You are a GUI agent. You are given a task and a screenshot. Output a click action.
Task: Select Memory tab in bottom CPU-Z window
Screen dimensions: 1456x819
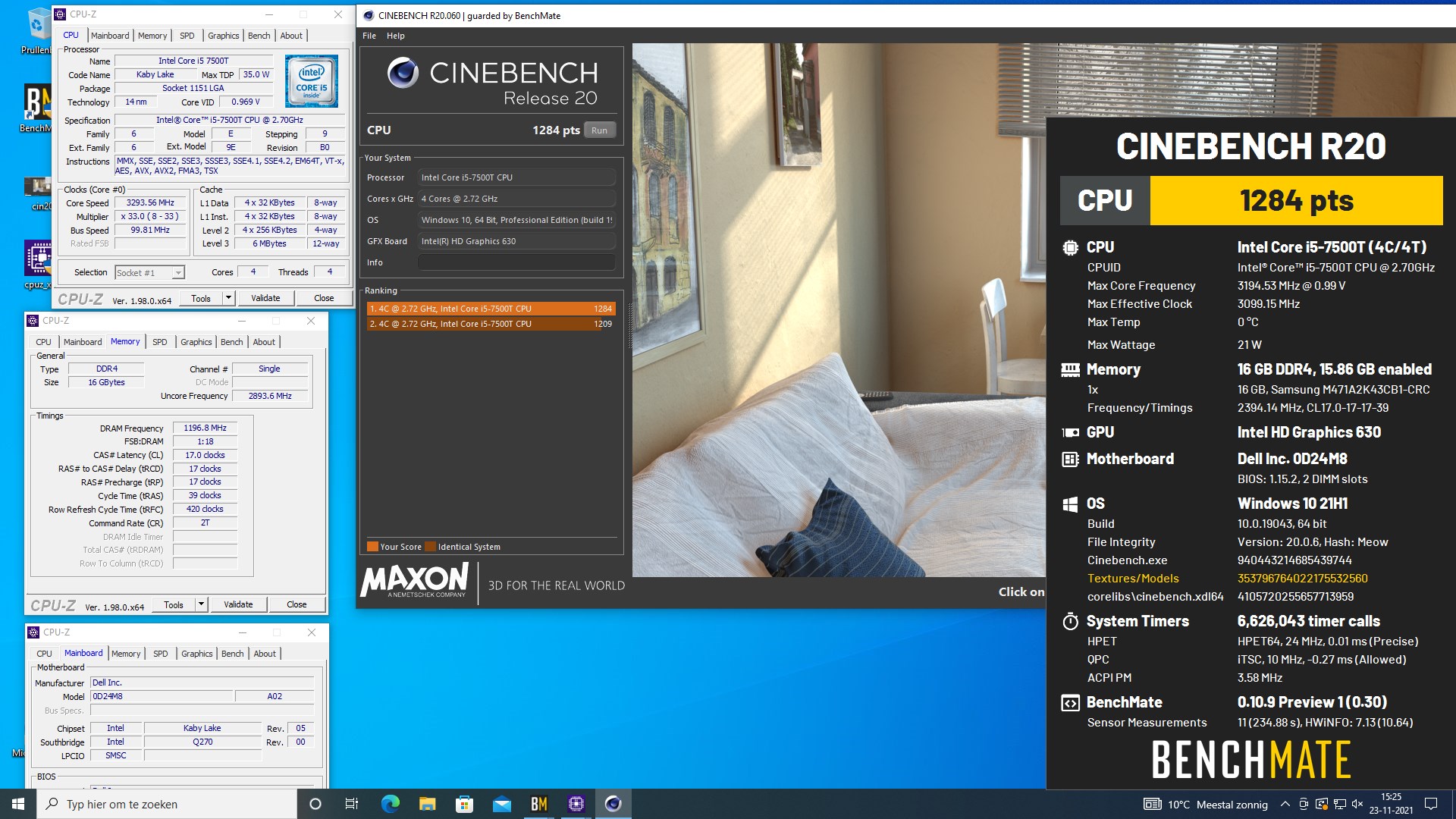pyautogui.click(x=126, y=654)
